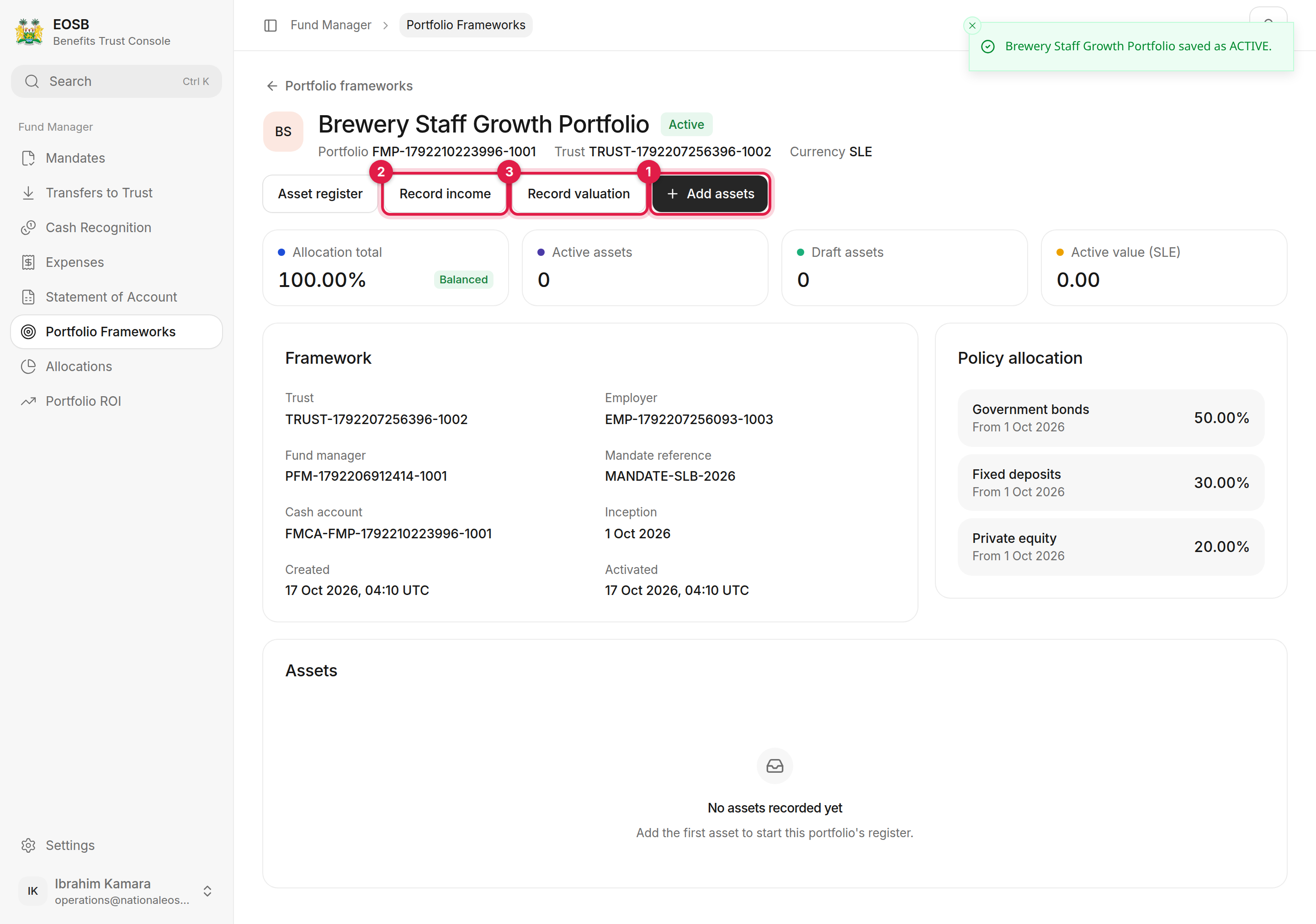Select the Portfolio Frameworks sidebar item

[117, 332]
